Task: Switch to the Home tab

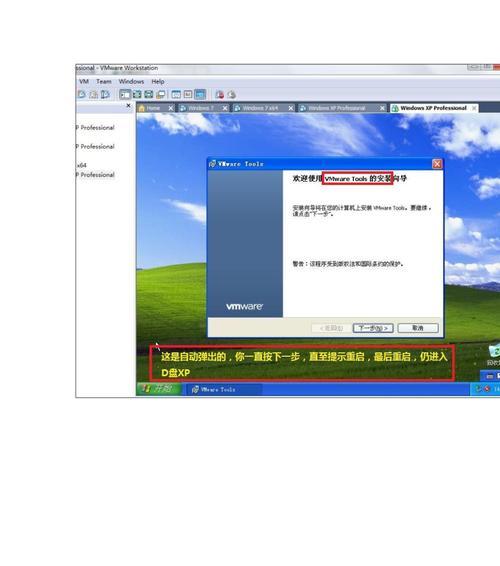Action: tap(156, 108)
